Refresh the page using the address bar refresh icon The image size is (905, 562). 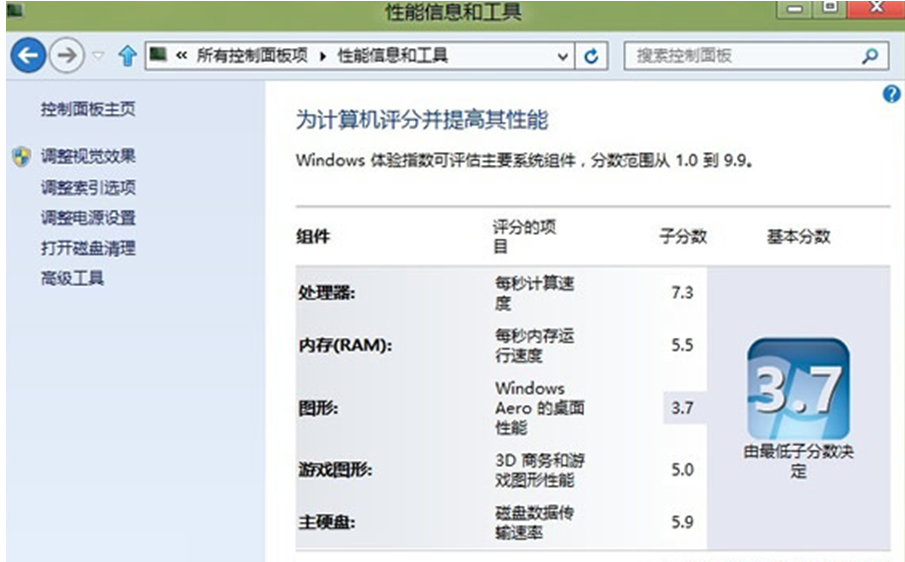tap(591, 56)
